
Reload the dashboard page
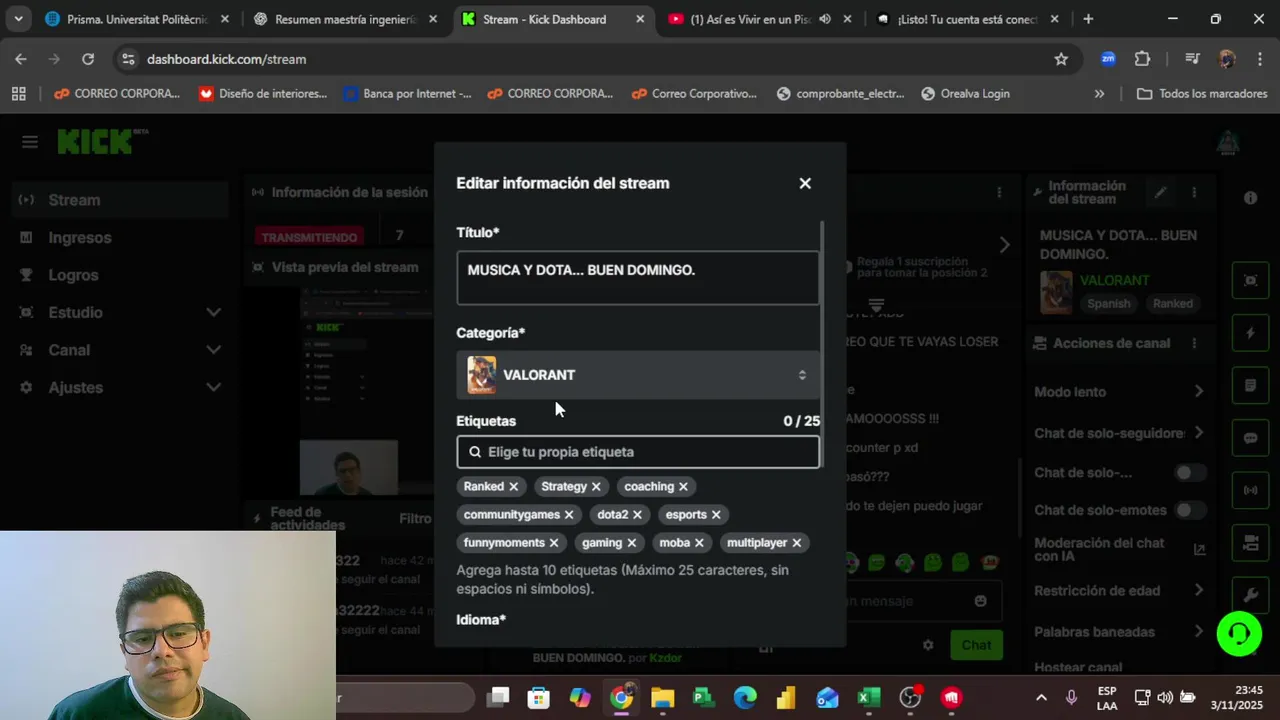pyautogui.click(x=88, y=59)
